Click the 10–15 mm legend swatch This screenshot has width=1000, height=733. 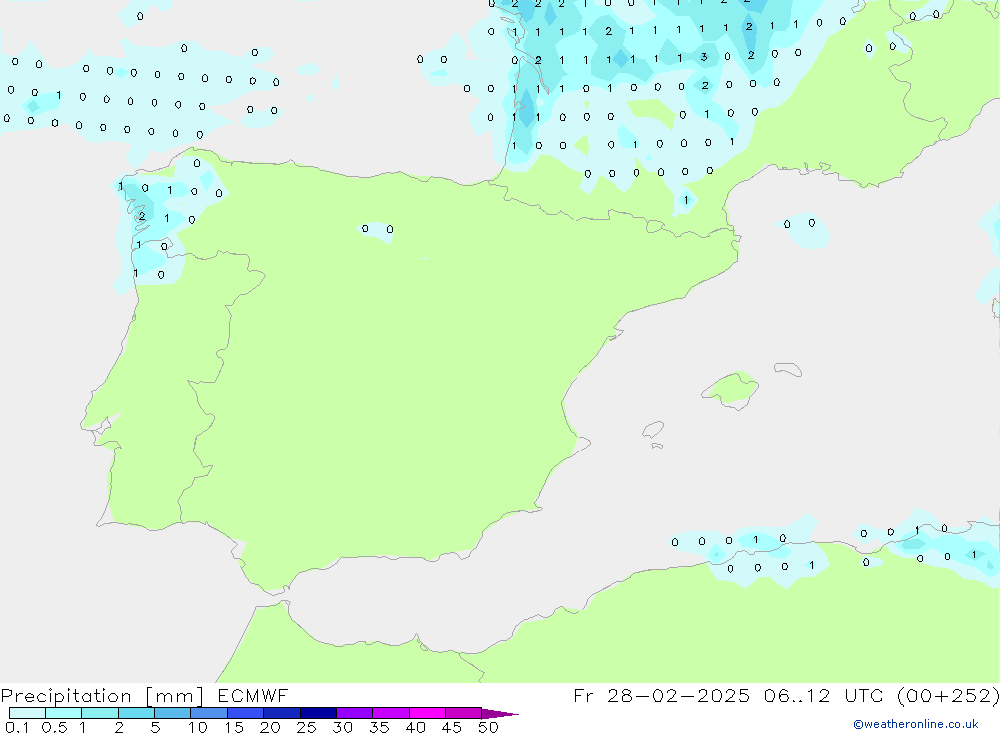point(209,713)
